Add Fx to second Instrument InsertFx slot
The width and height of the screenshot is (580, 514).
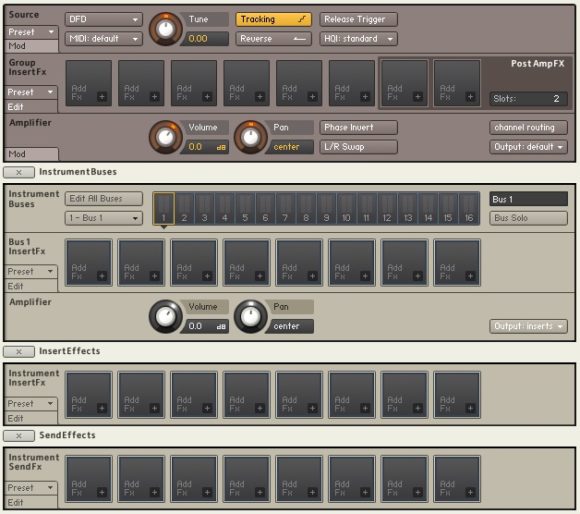tap(141, 395)
